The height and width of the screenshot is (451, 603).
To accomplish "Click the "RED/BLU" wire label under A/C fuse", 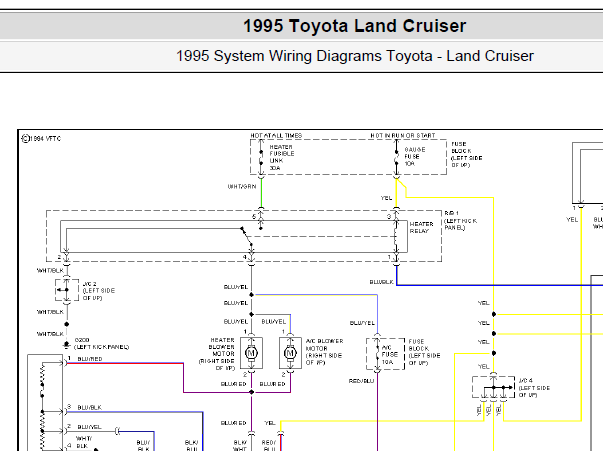I will coord(361,381).
